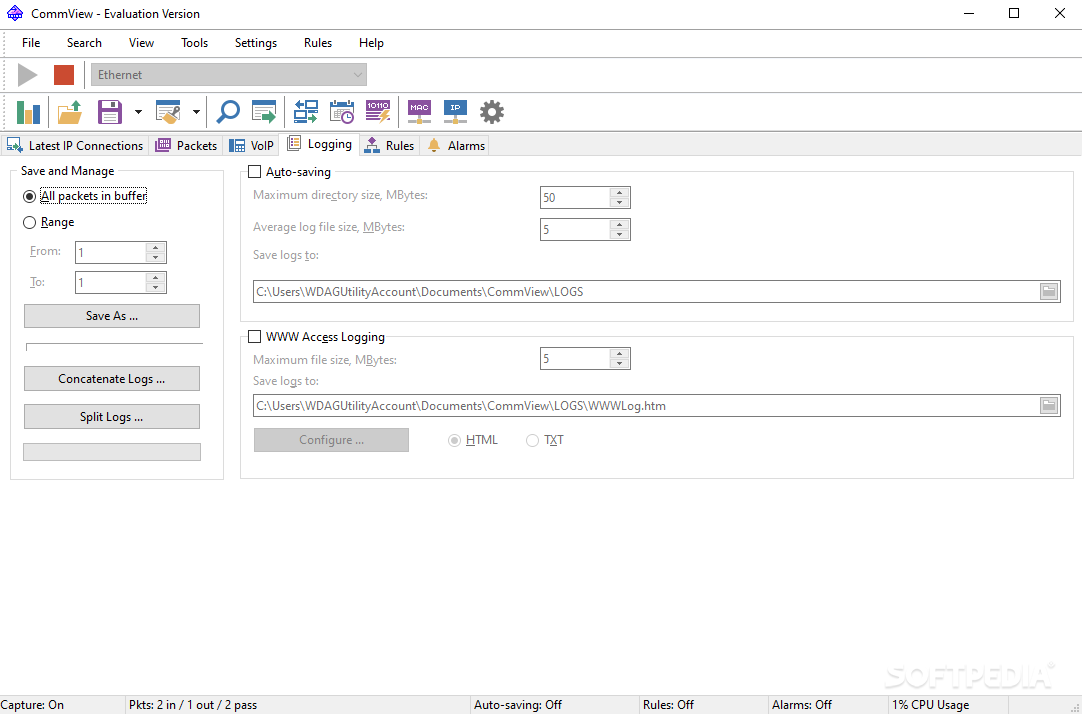Open the File menu
The image size is (1082, 714).
tap(31, 43)
